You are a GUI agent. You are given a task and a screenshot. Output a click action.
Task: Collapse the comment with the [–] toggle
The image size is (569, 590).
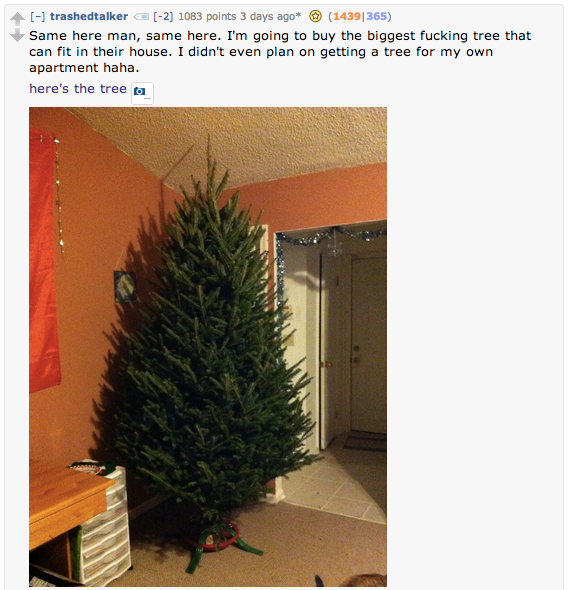(38, 16)
